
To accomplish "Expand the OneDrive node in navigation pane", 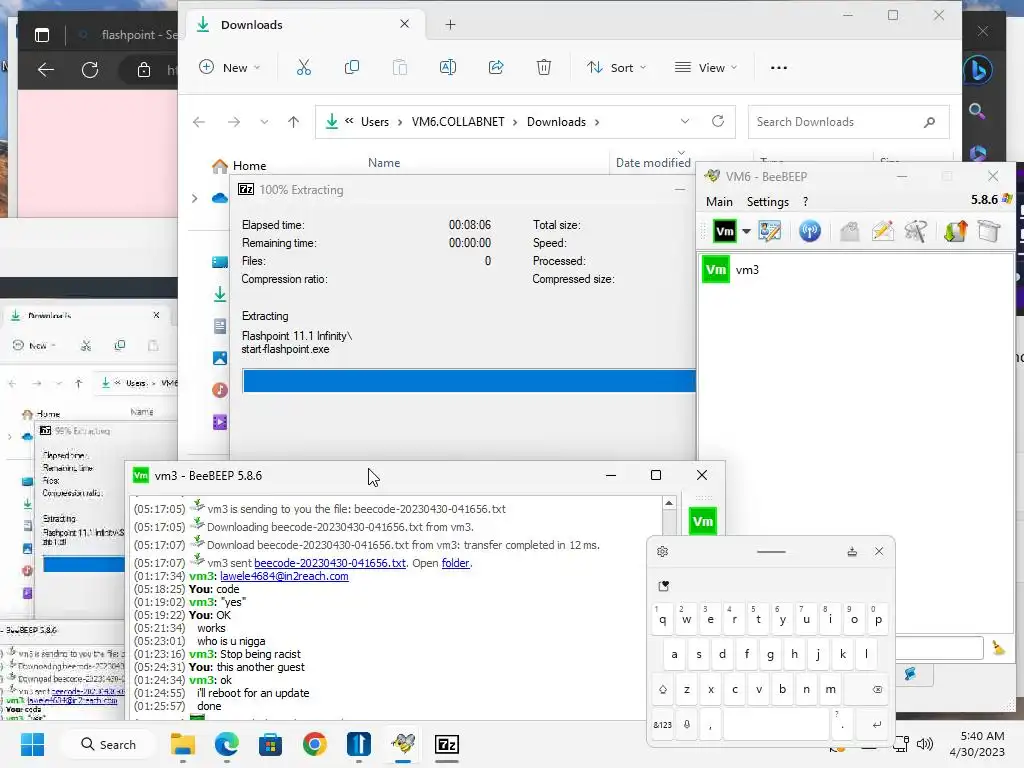I will tap(195, 198).
